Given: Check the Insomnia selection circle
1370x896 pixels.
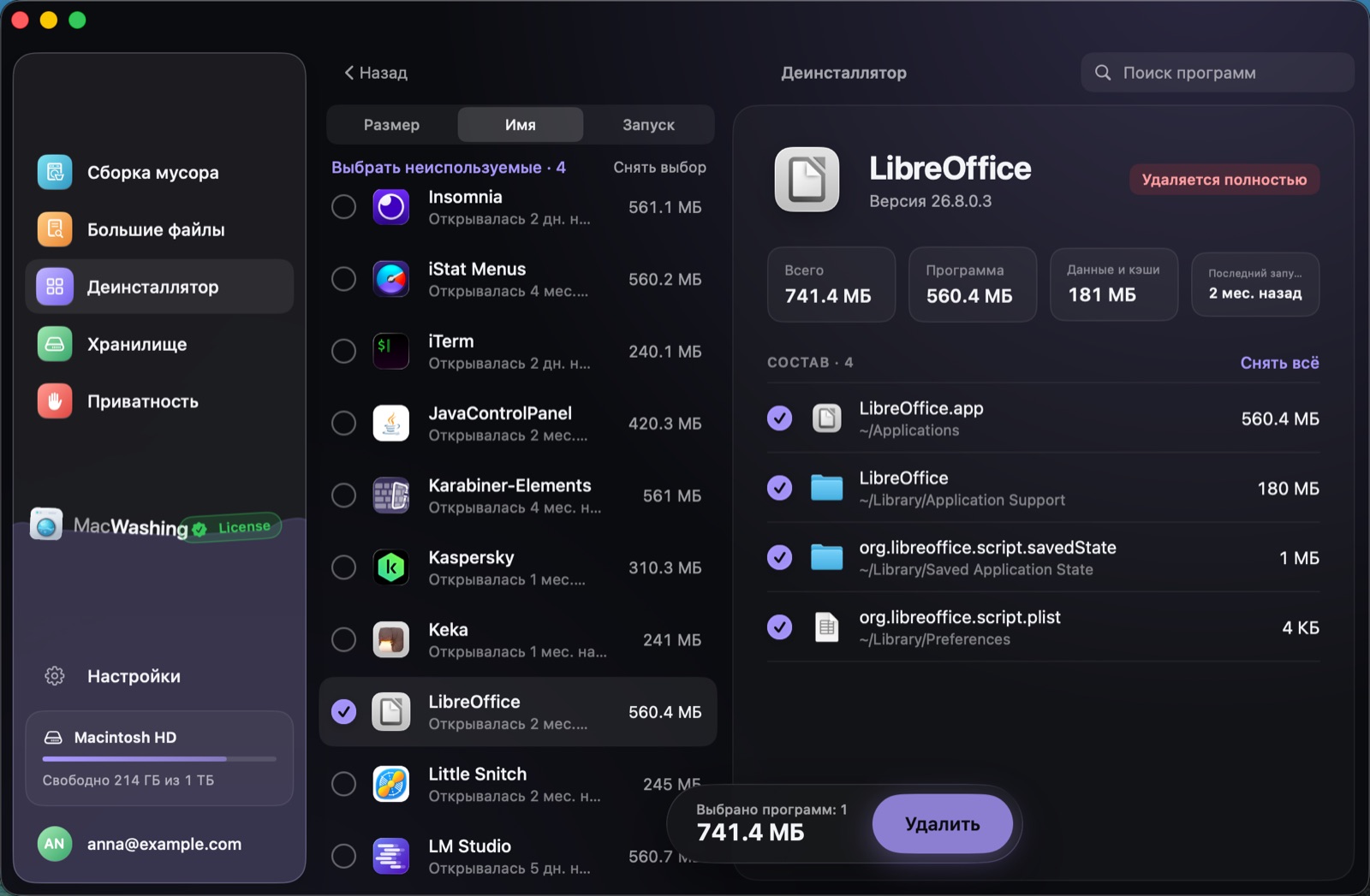Looking at the screenshot, I should point(343,207).
